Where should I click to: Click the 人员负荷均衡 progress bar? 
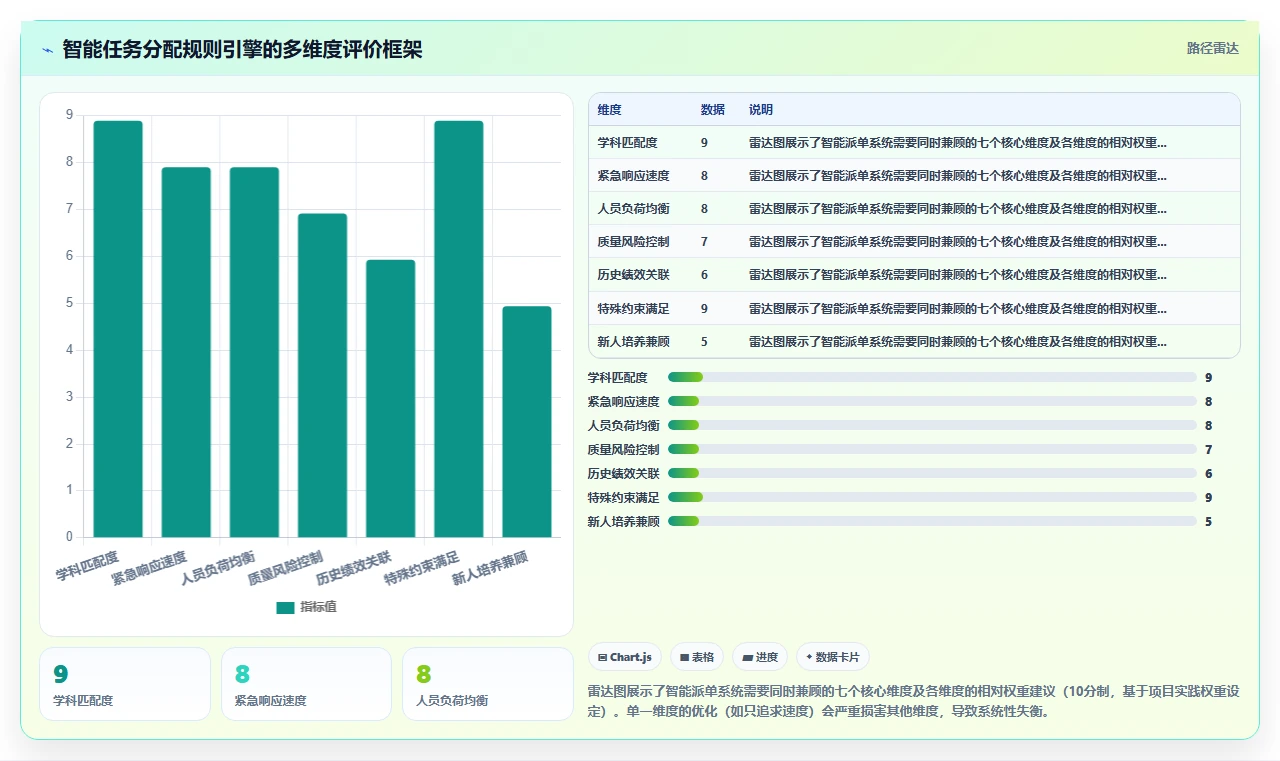pyautogui.click(x=932, y=425)
